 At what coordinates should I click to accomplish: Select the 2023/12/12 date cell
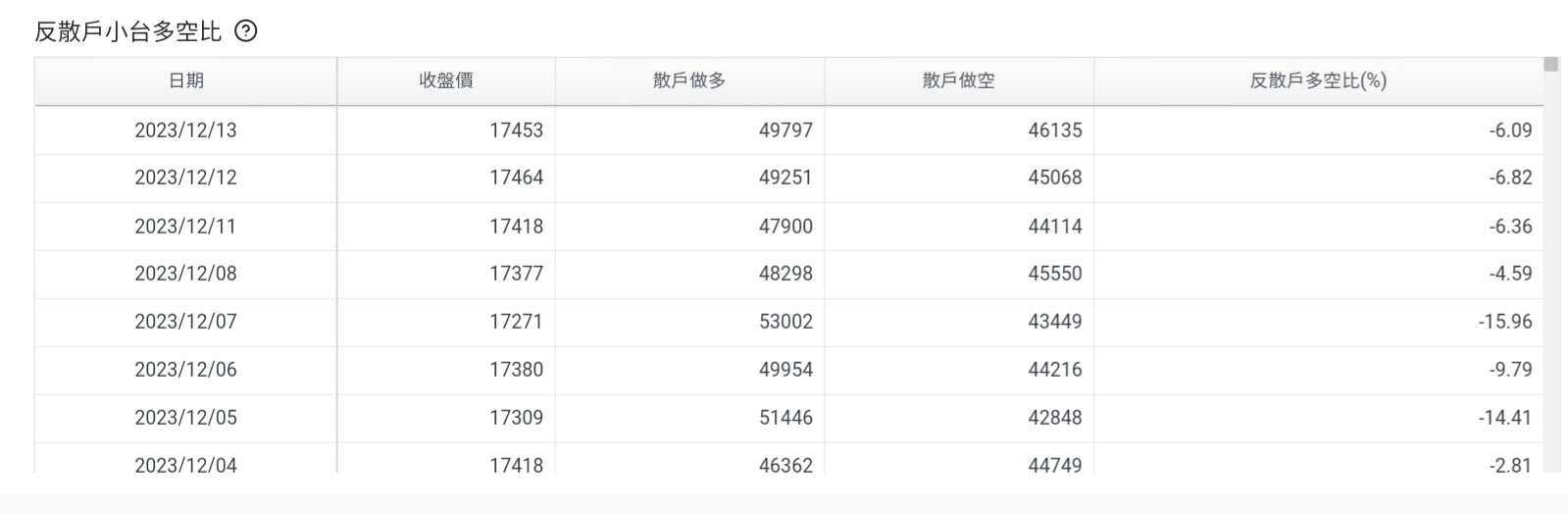tap(185, 178)
